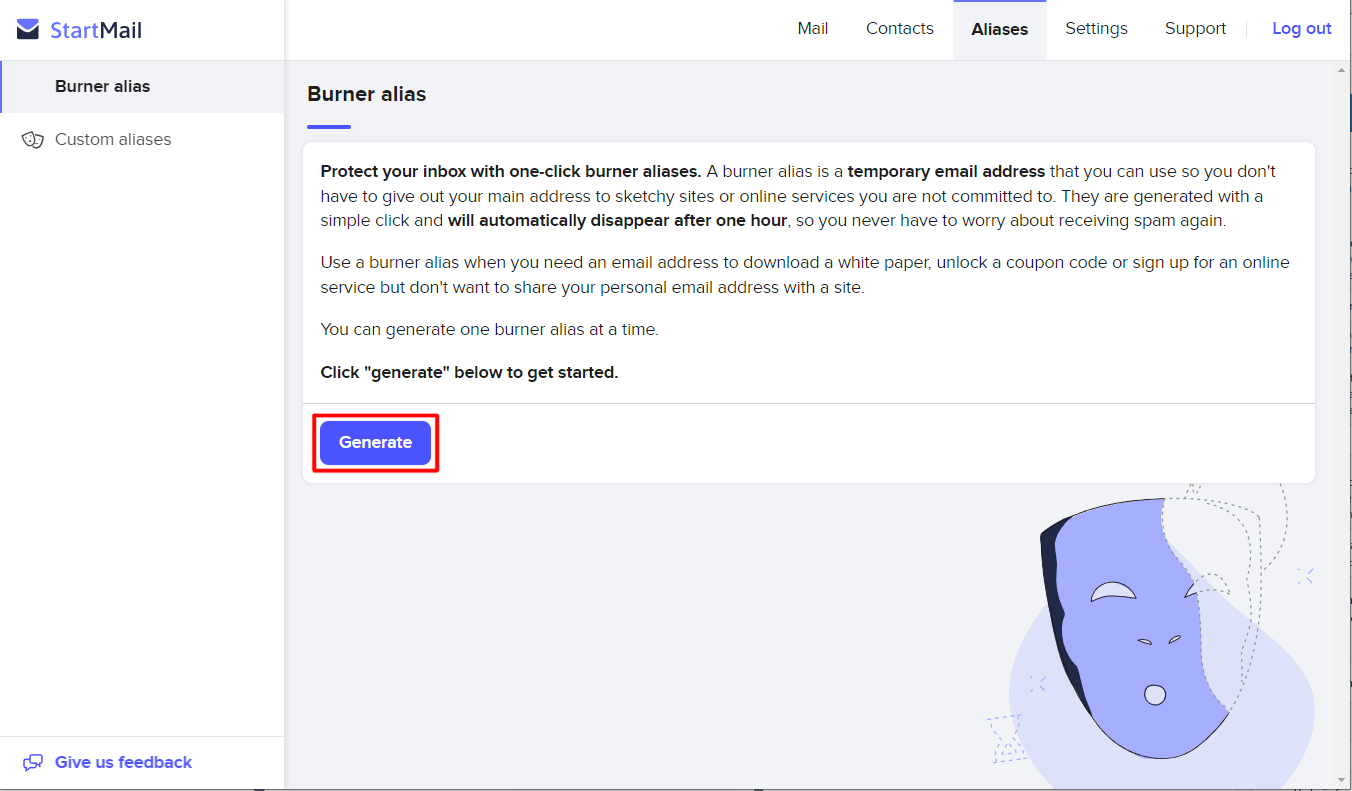Select the Aliases tab

(999, 30)
